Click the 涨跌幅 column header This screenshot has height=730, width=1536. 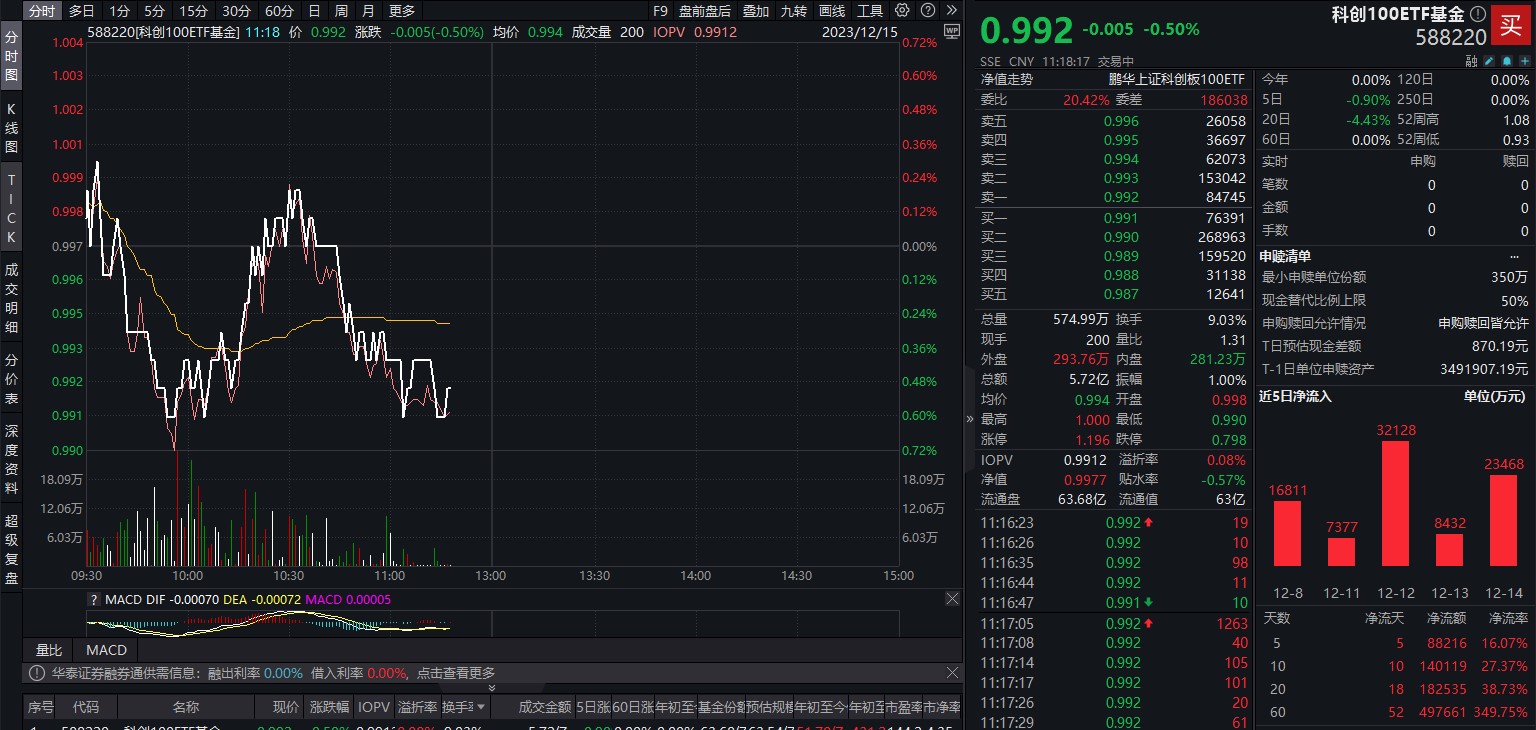329,707
